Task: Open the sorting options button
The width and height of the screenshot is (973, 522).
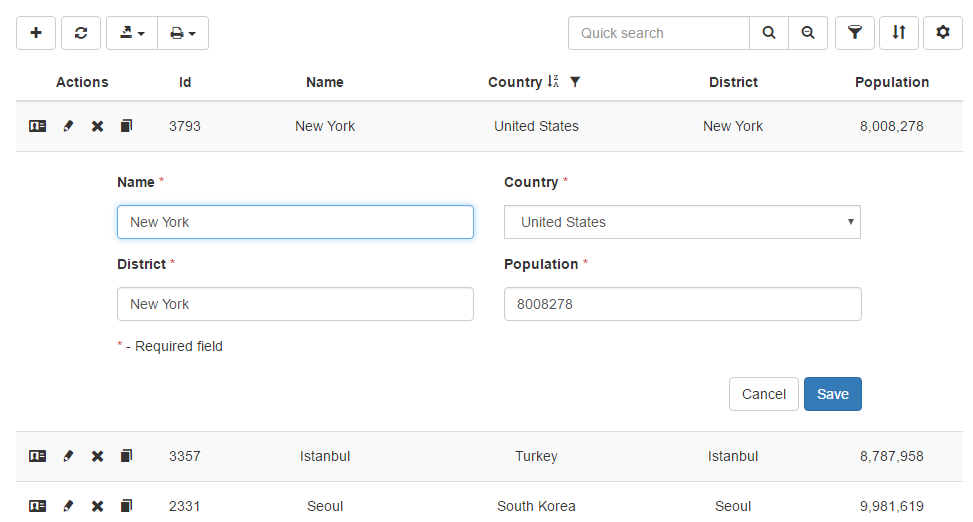Action: point(898,33)
